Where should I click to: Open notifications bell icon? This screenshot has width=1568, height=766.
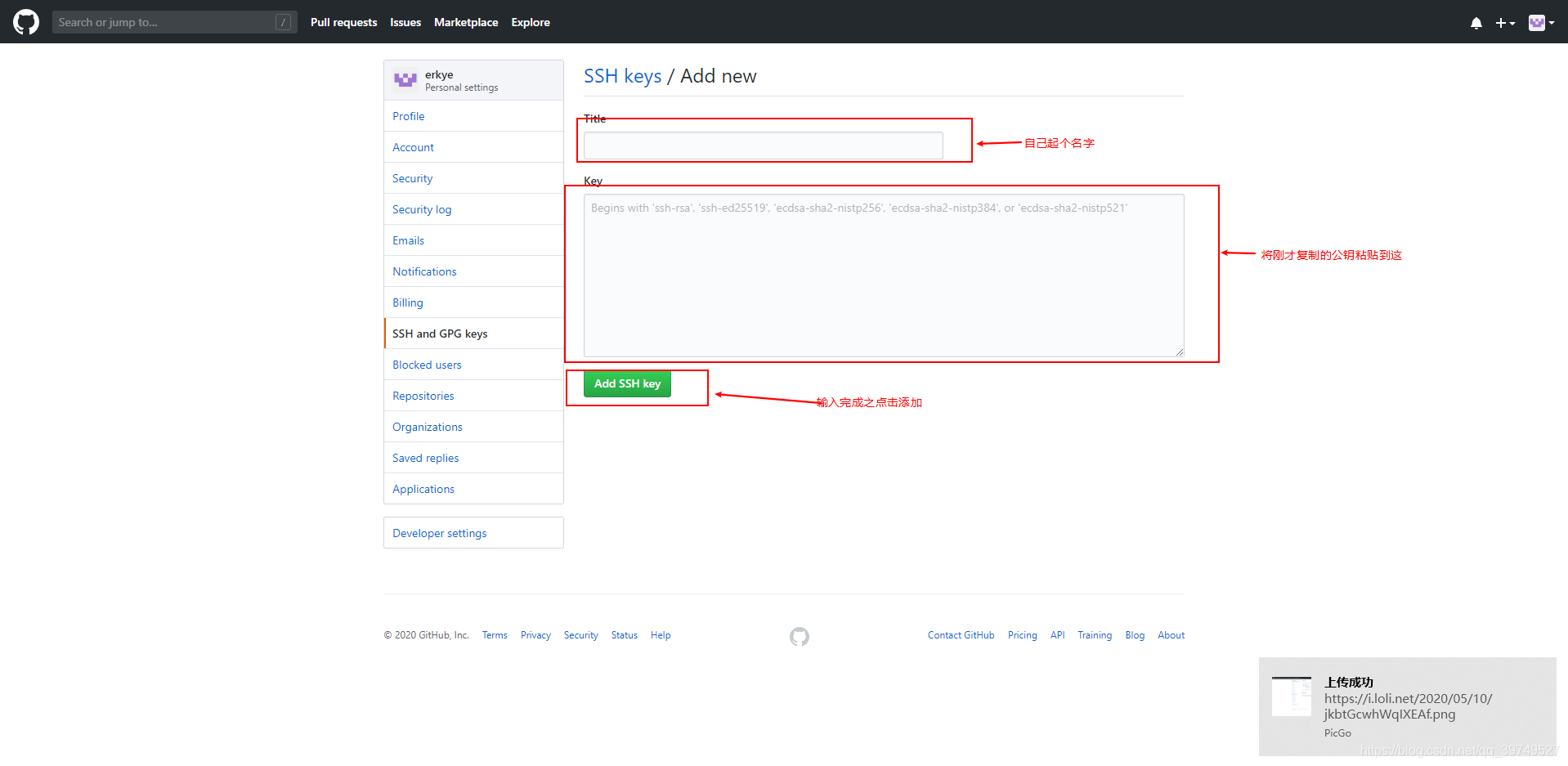pos(1476,23)
